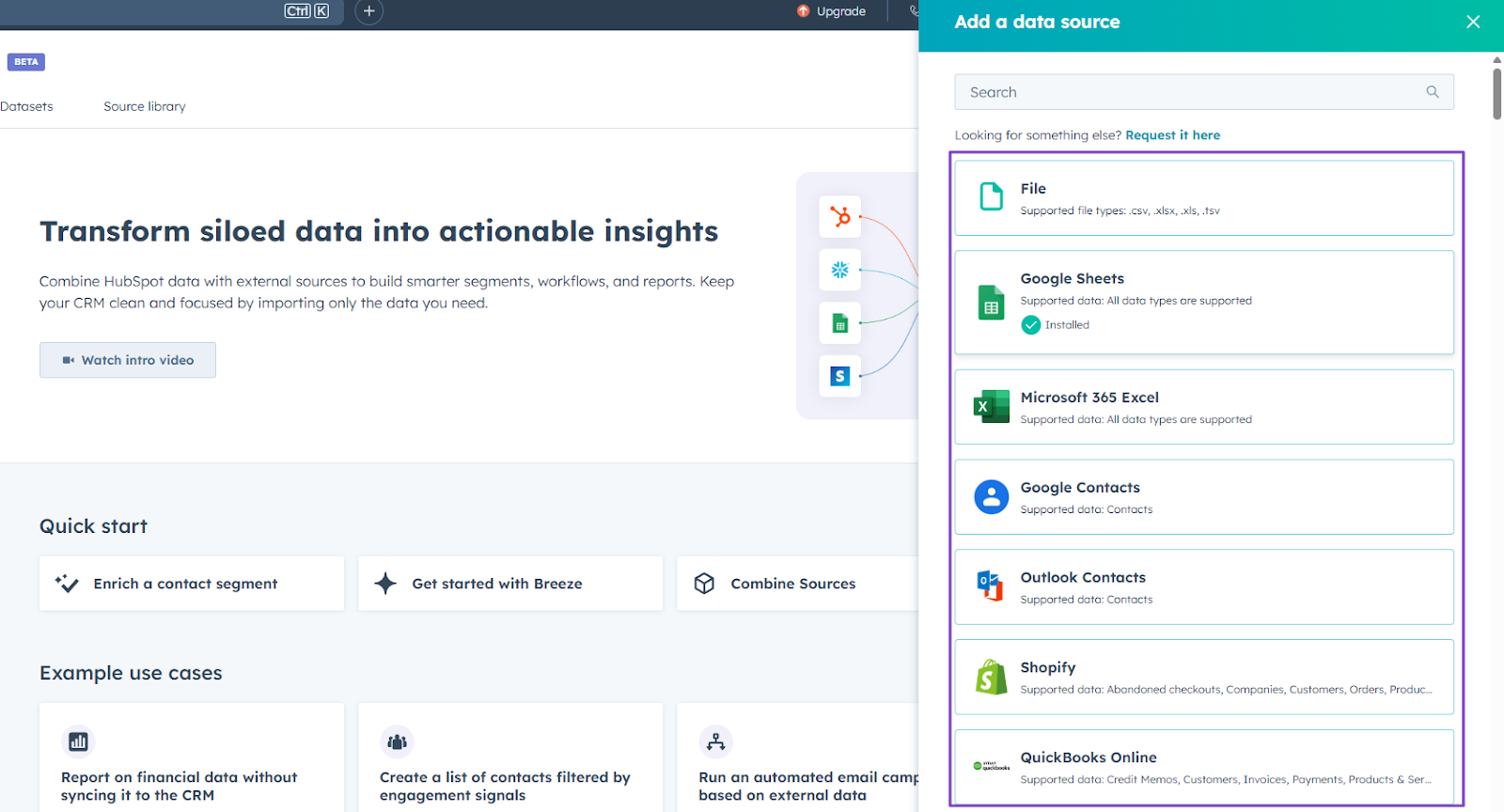Open Enrich a contact segment card
This screenshot has height=812, width=1504.
point(192,584)
